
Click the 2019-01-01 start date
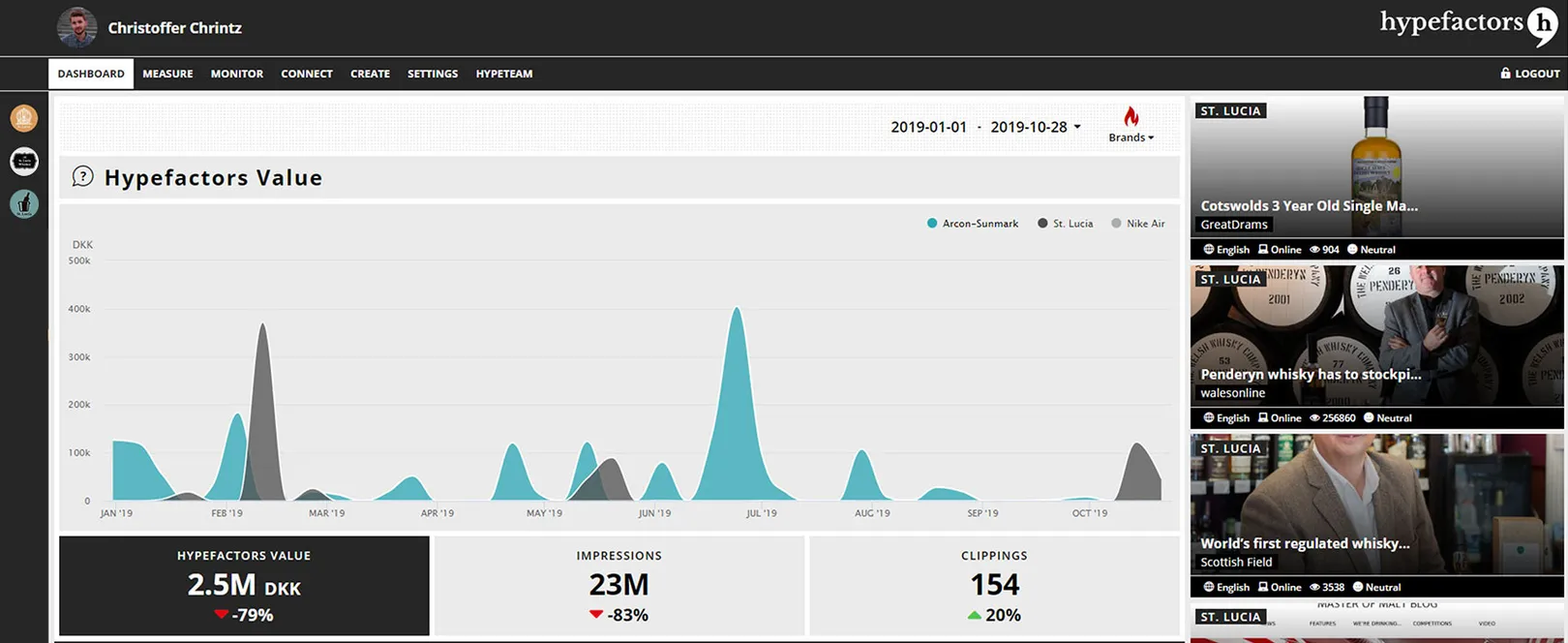928,127
